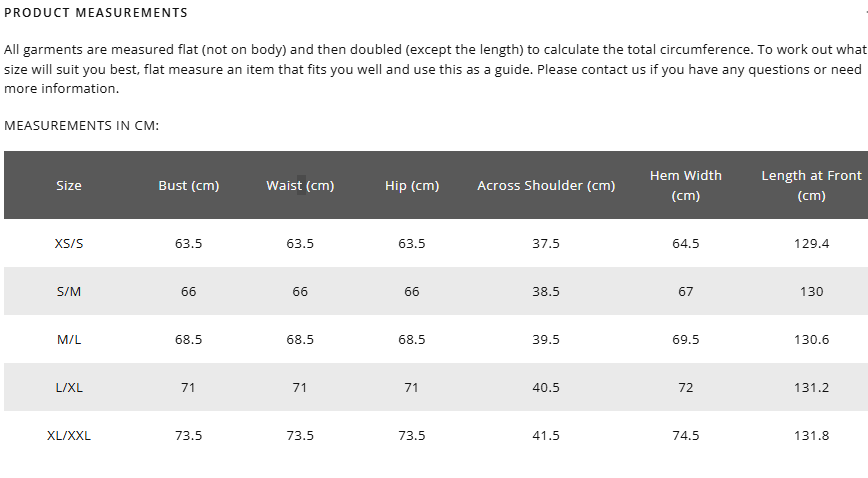
Task: Click the Waist (cm) column header
Action: [300, 186]
